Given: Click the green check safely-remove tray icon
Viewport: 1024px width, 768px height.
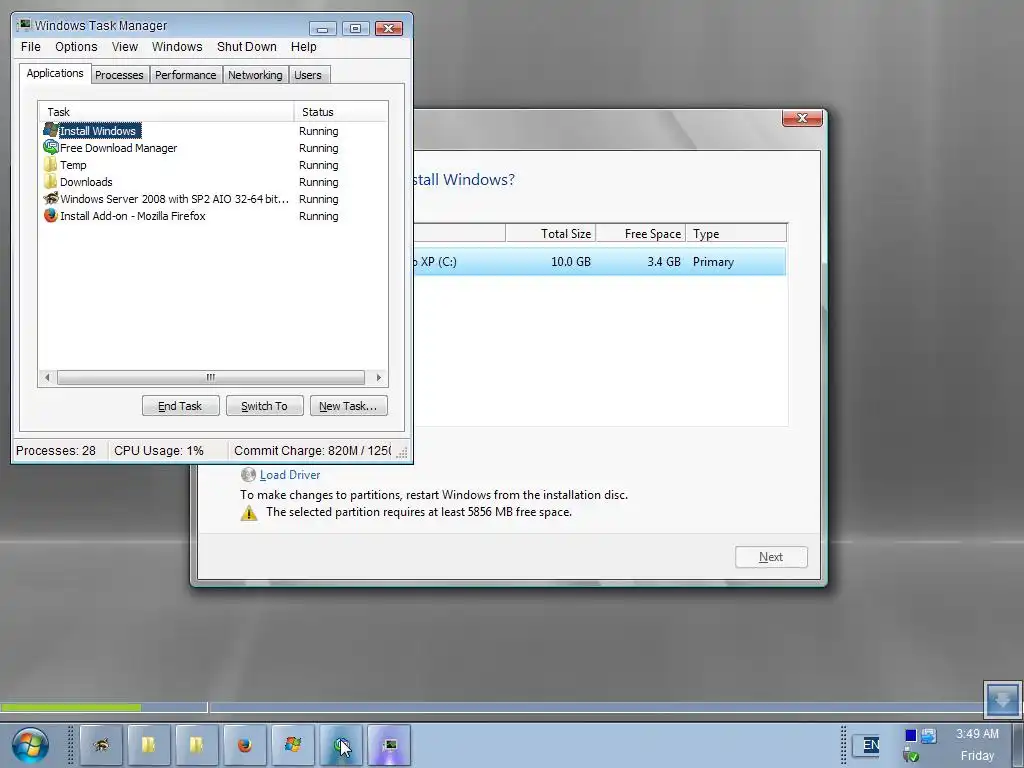Looking at the screenshot, I should tap(911, 756).
